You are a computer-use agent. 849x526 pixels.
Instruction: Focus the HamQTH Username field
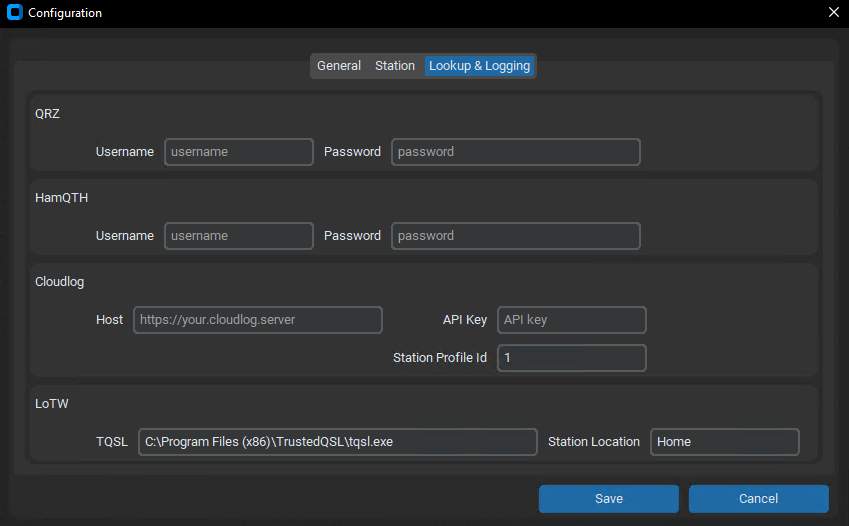pyautogui.click(x=239, y=236)
